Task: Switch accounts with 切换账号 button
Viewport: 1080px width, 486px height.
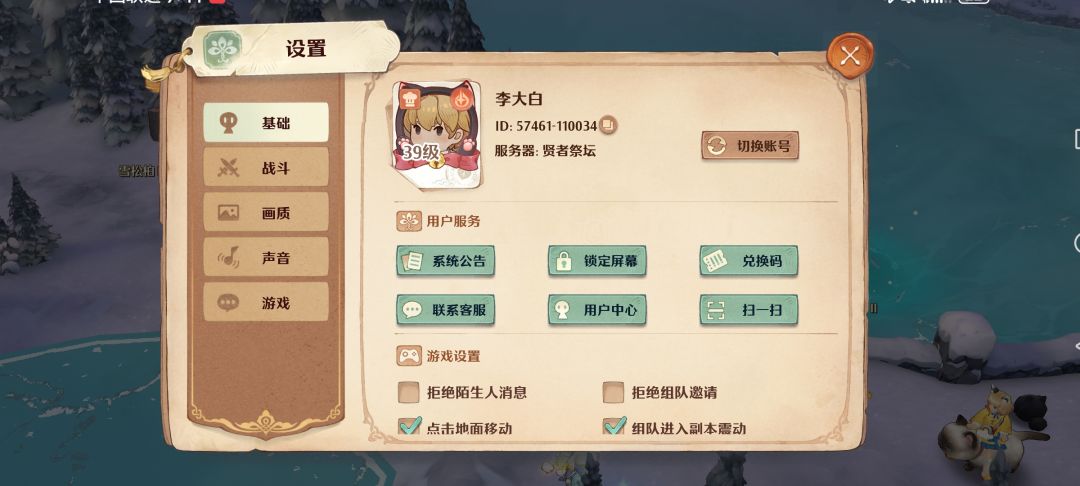Action: 750,145
